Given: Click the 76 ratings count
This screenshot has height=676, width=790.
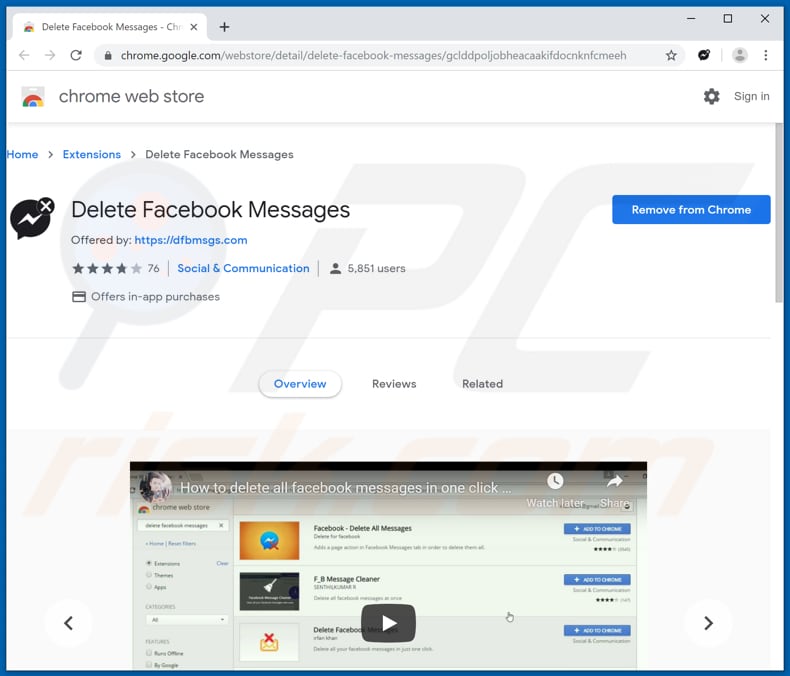Looking at the screenshot, I should pyautogui.click(x=154, y=268).
